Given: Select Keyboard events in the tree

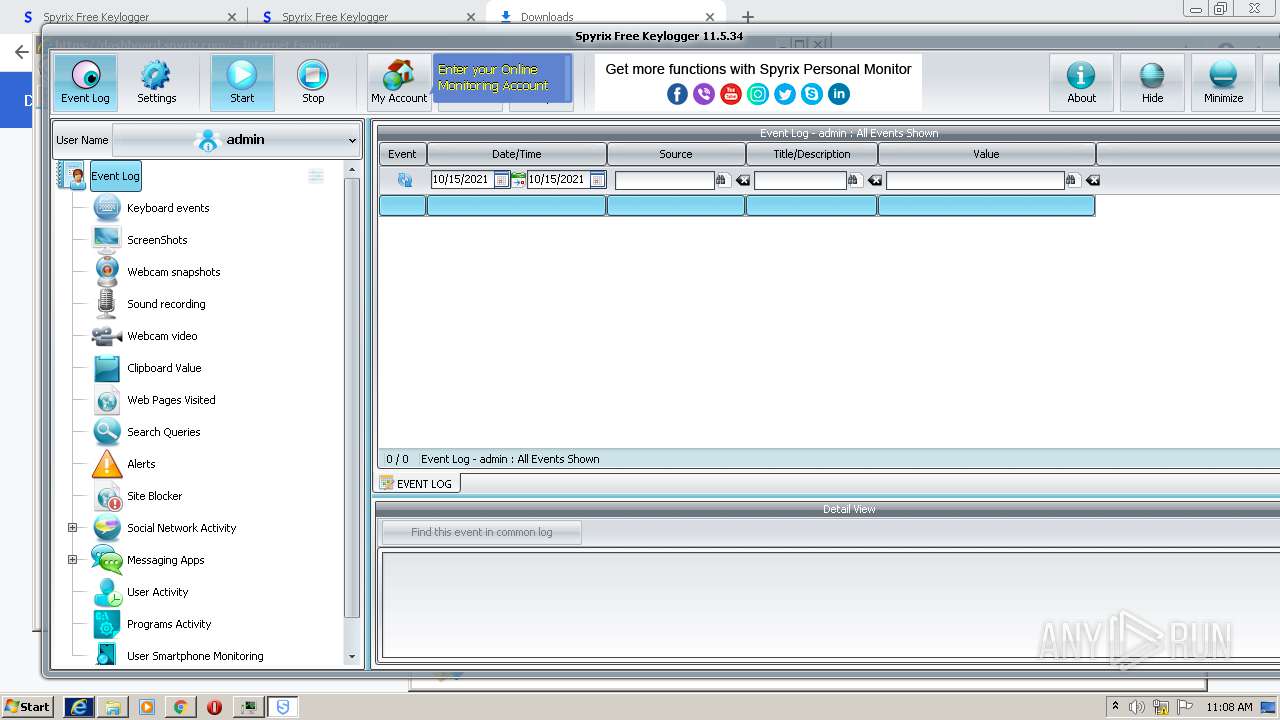Looking at the screenshot, I should point(168,208).
